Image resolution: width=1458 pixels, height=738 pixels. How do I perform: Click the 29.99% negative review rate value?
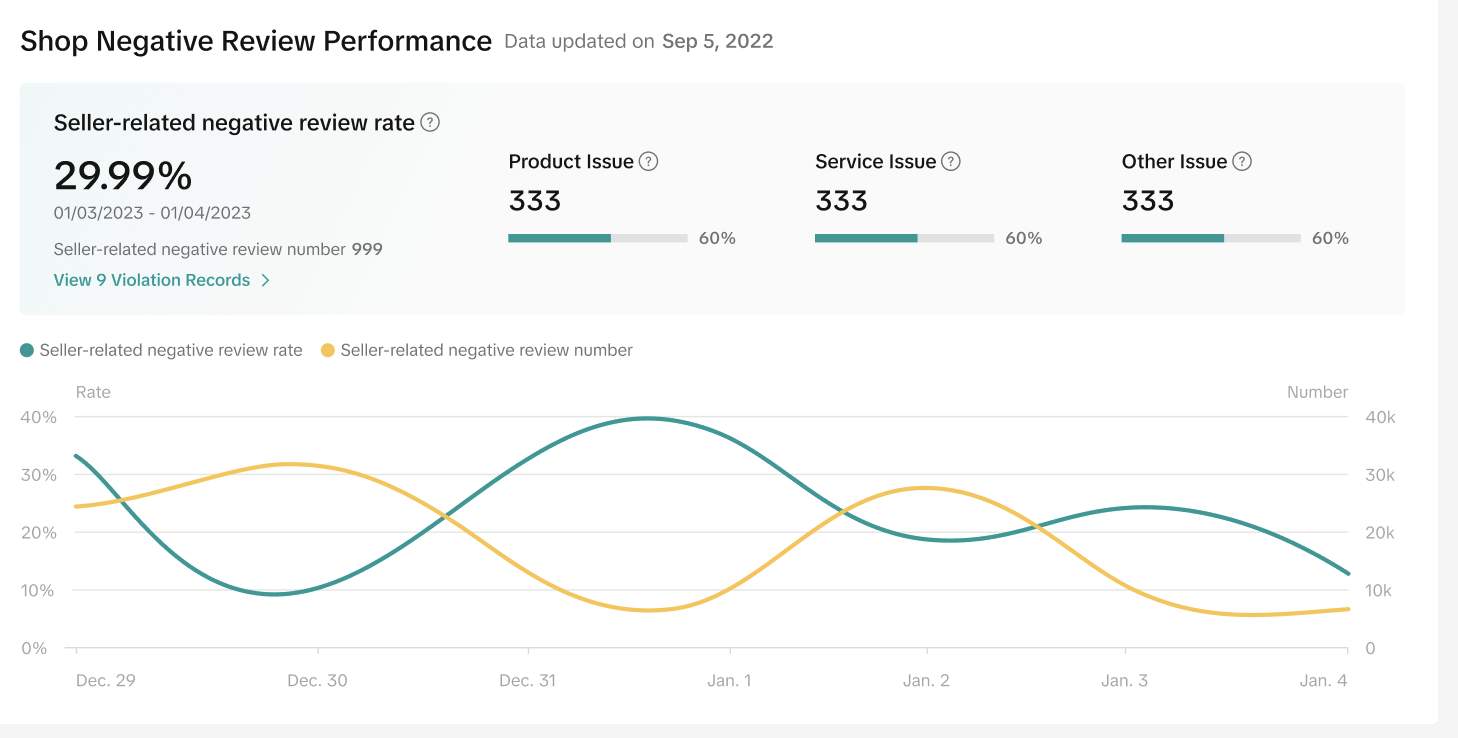pyautogui.click(x=123, y=176)
